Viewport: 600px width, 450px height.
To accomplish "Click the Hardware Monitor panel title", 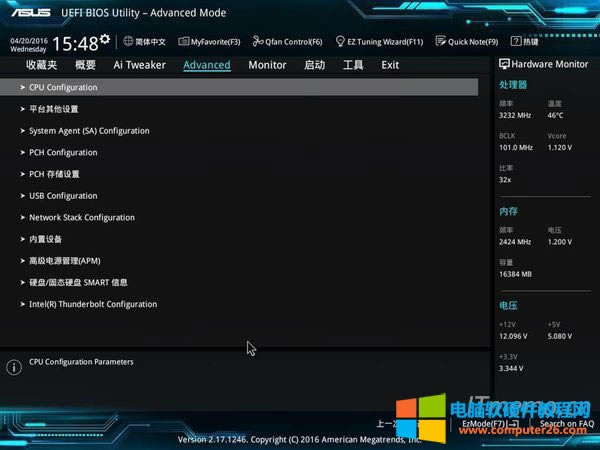I will click(x=549, y=64).
